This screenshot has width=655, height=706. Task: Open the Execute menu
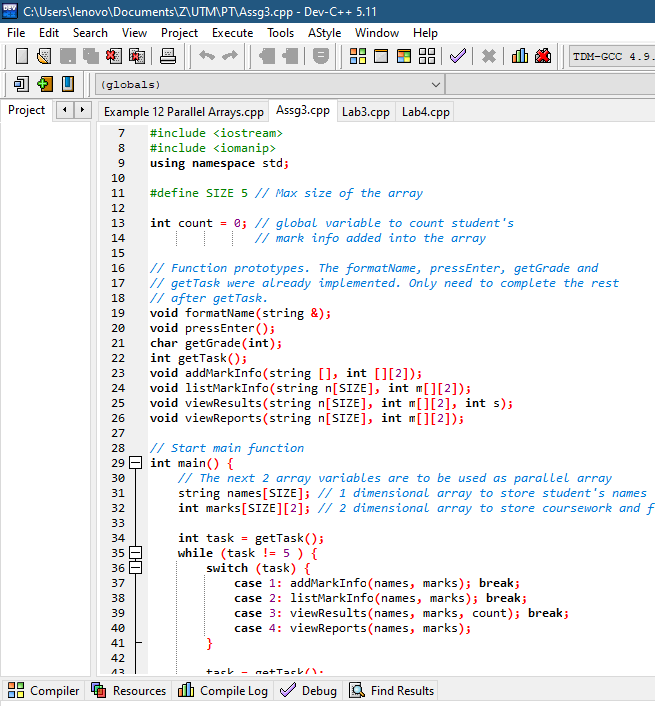point(232,33)
